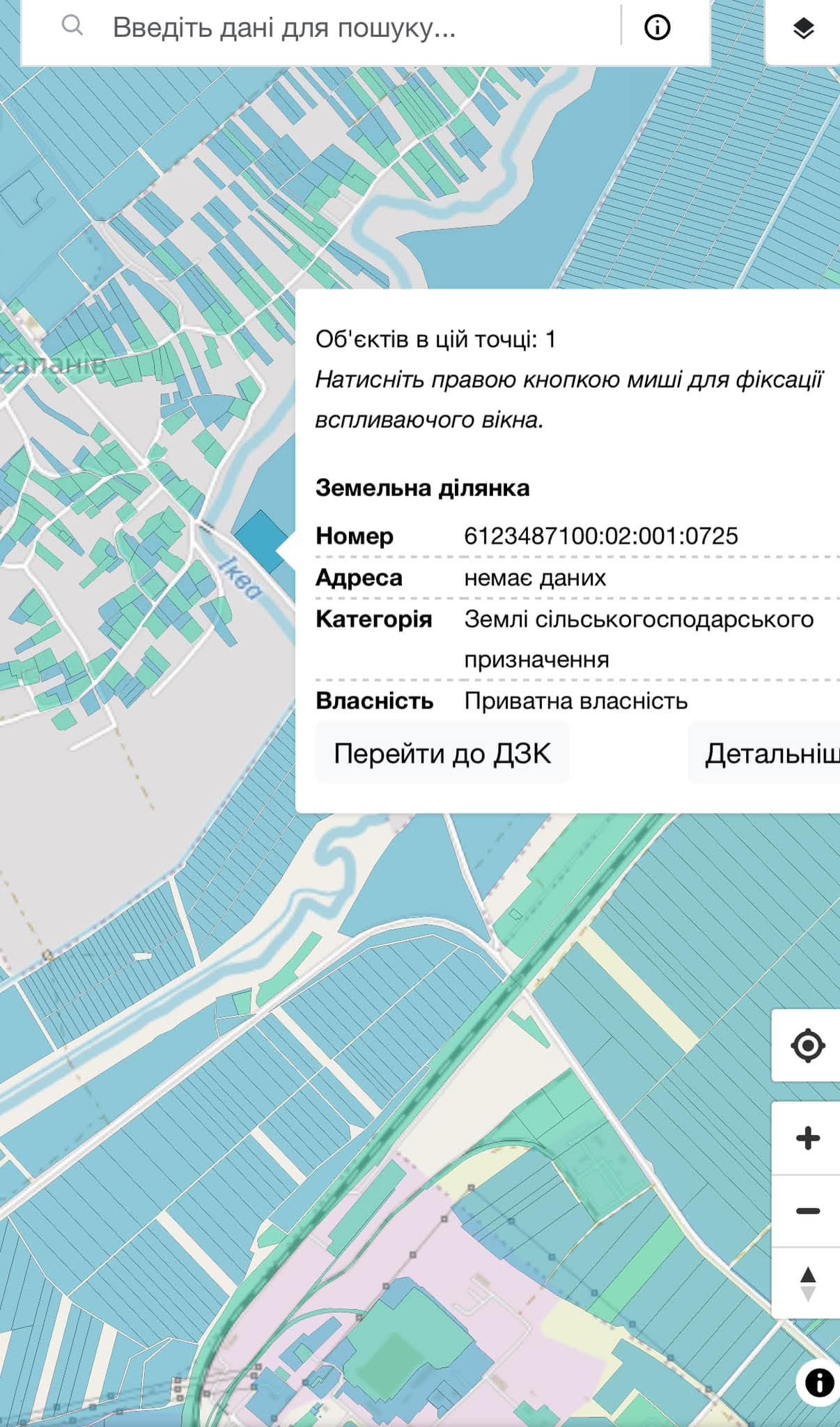Click the Земельна ділянка heading
Image resolution: width=840 pixels, height=1427 pixels.
click(422, 488)
